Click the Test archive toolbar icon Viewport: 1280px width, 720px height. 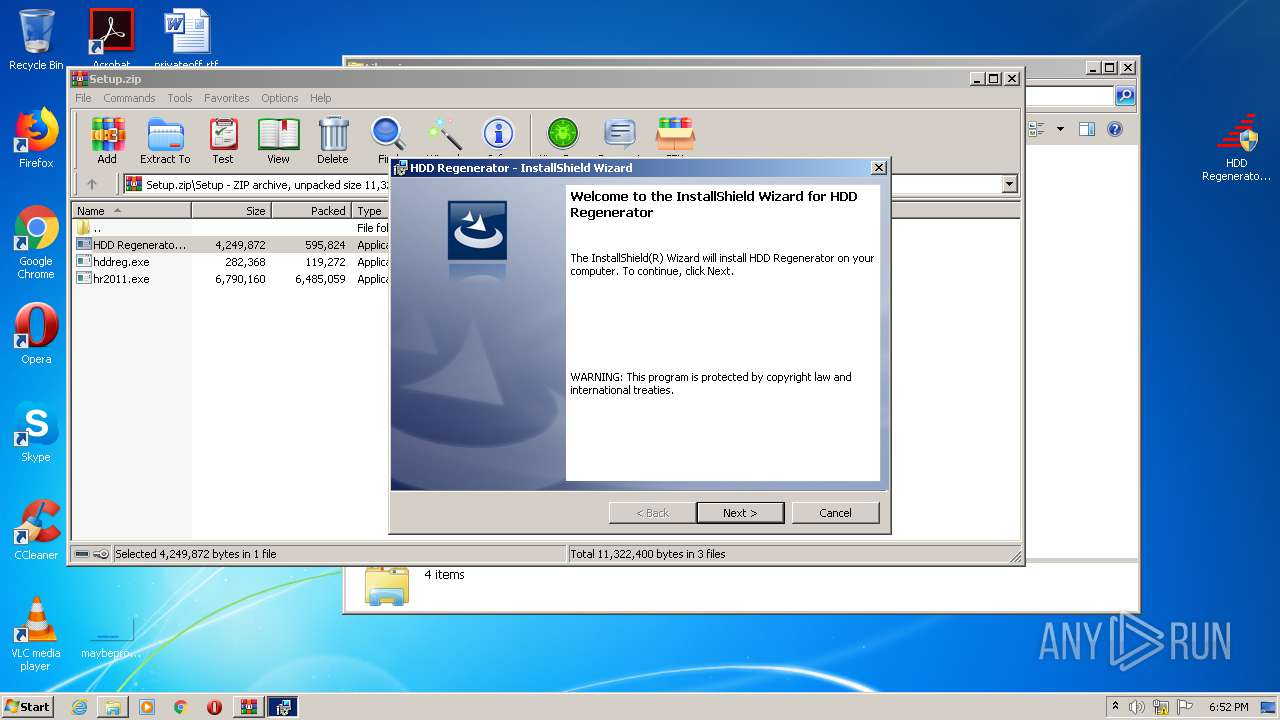tap(223, 140)
